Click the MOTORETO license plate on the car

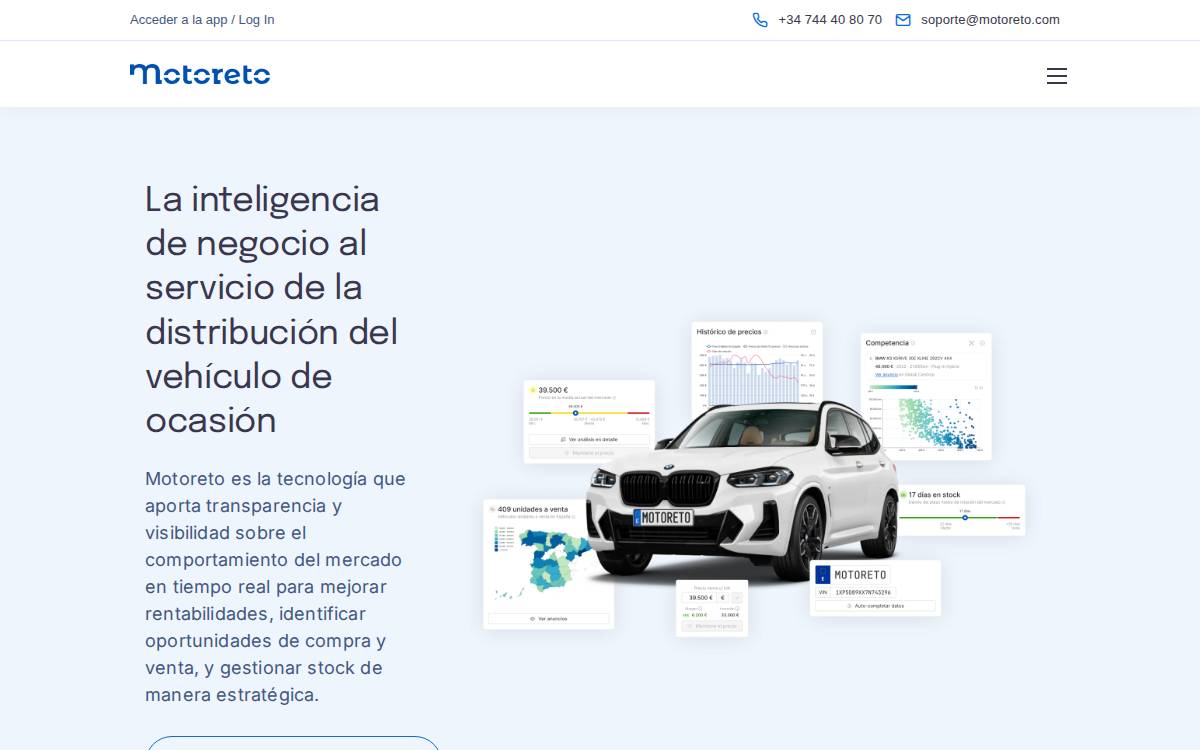663,518
